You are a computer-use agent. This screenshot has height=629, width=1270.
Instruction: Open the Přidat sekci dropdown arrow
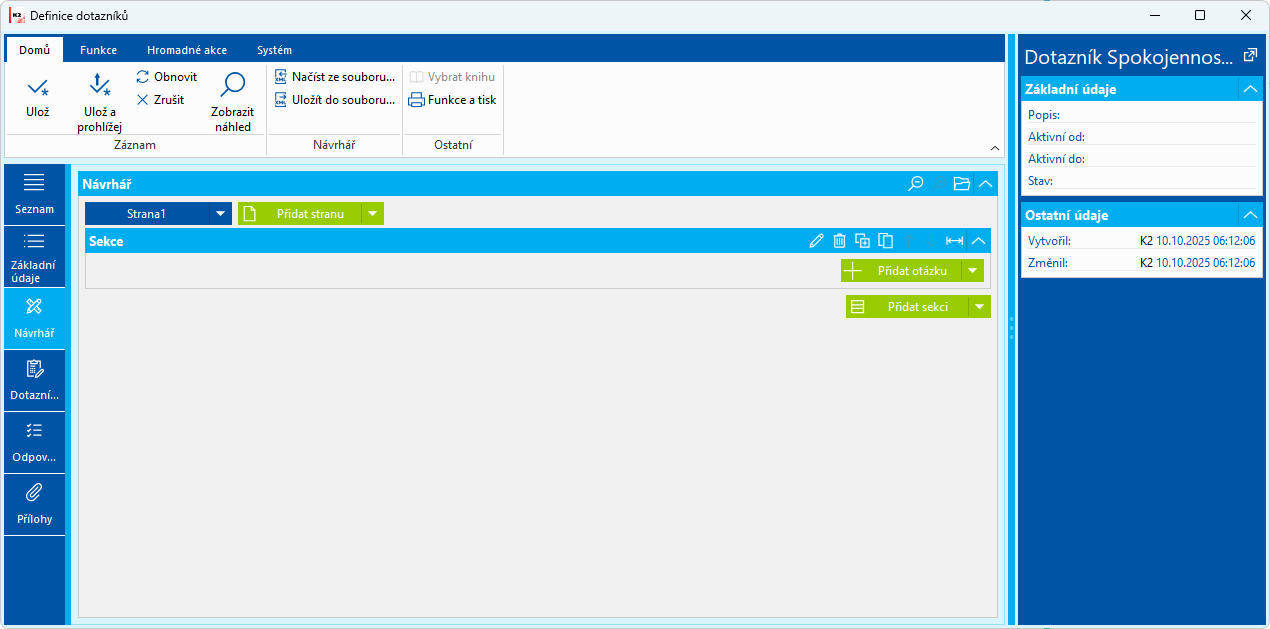[x=979, y=307]
